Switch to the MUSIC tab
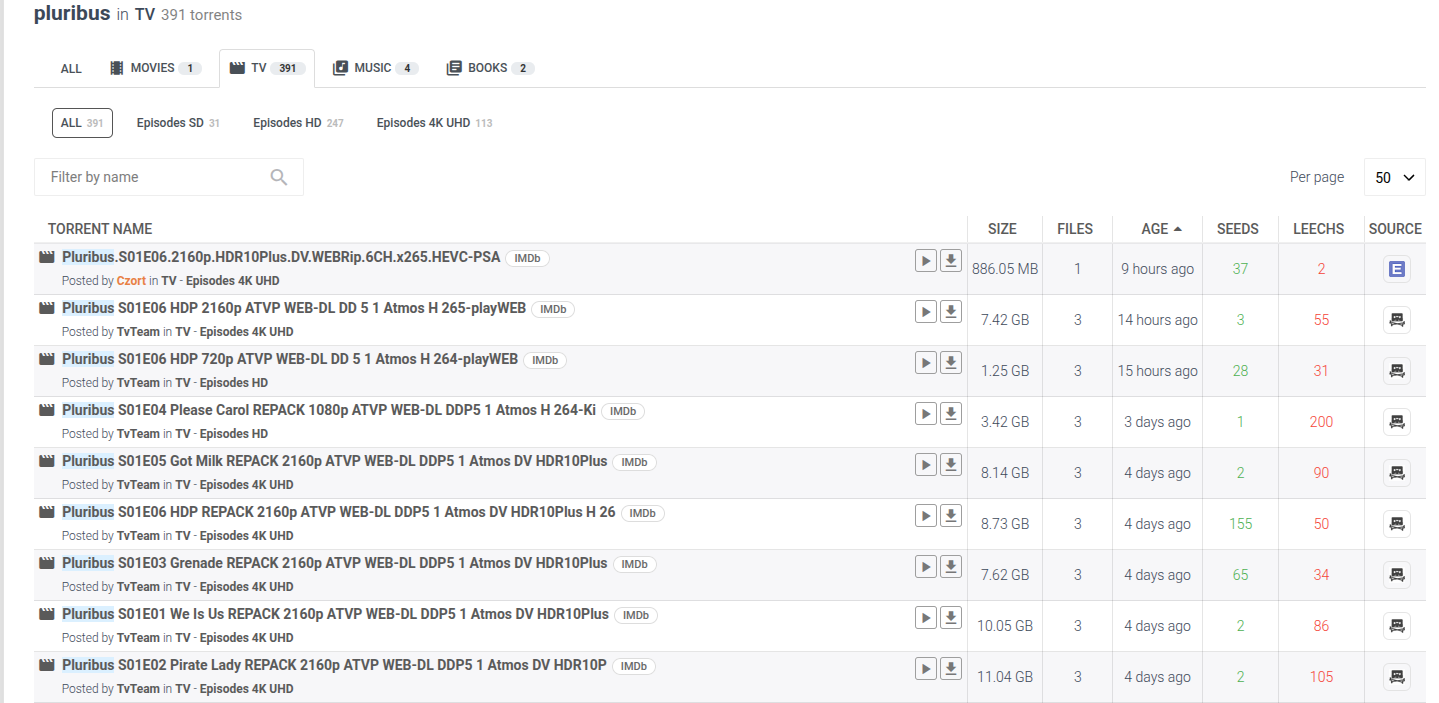The height and width of the screenshot is (703, 1439). tap(375, 68)
